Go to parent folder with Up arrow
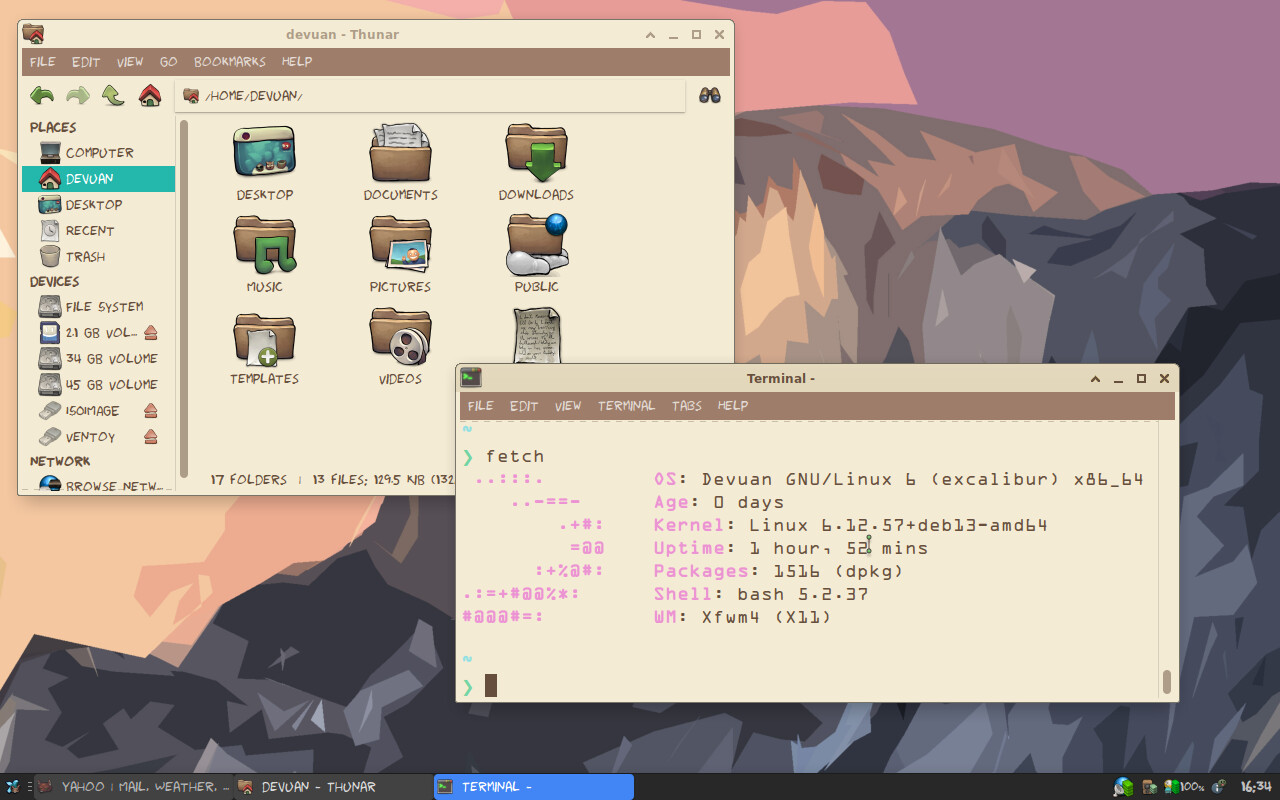Screen dimensions: 1280x800 (114, 96)
